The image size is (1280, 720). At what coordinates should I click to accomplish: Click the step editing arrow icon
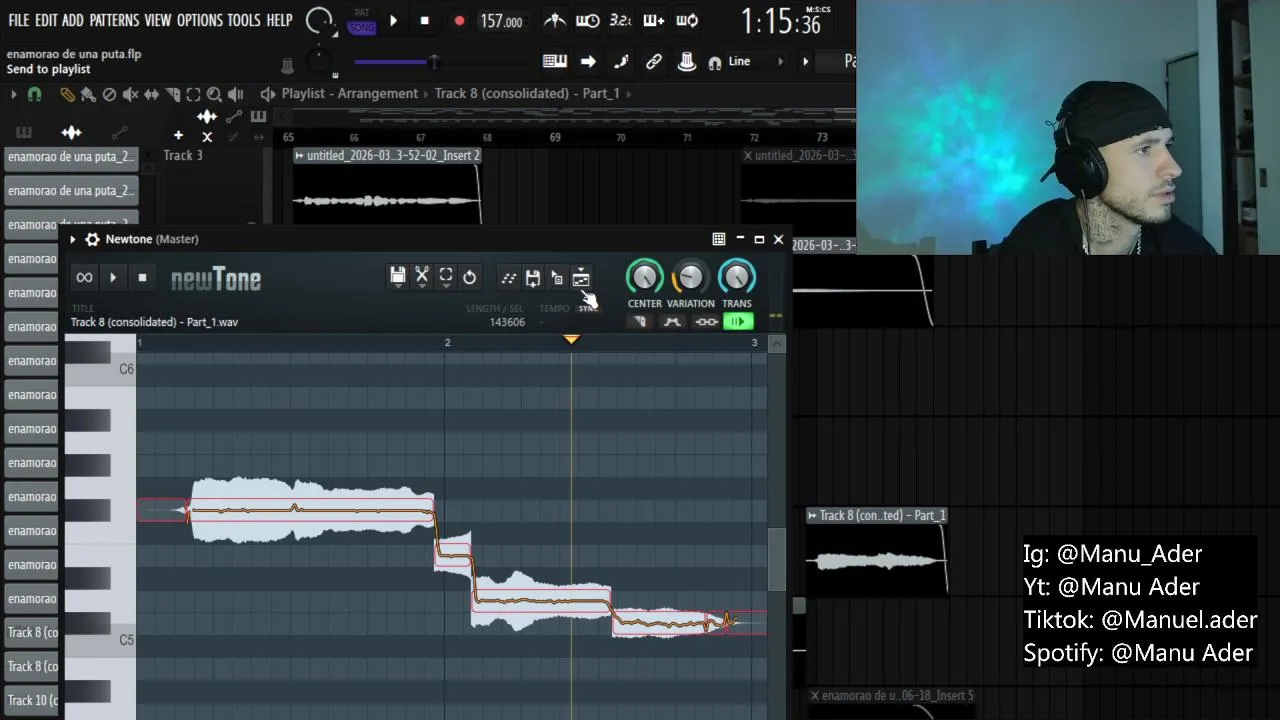pos(588,62)
